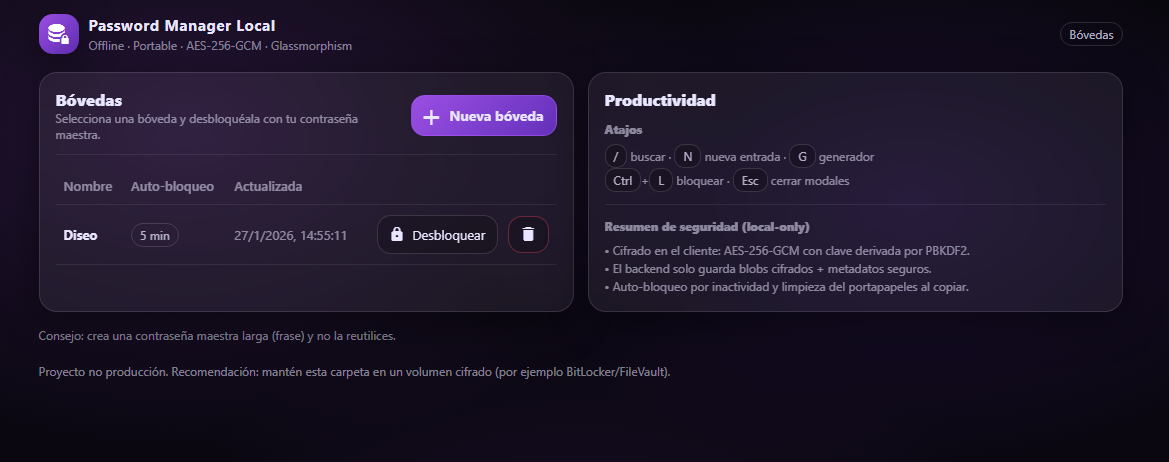
Task: Click the 5 min auto-lock badge
Action: pyautogui.click(x=155, y=235)
